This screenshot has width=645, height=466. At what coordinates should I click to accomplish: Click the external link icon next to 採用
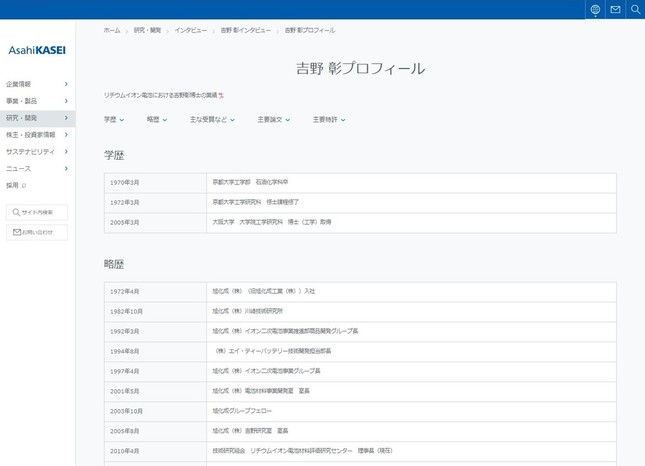click(x=24, y=186)
